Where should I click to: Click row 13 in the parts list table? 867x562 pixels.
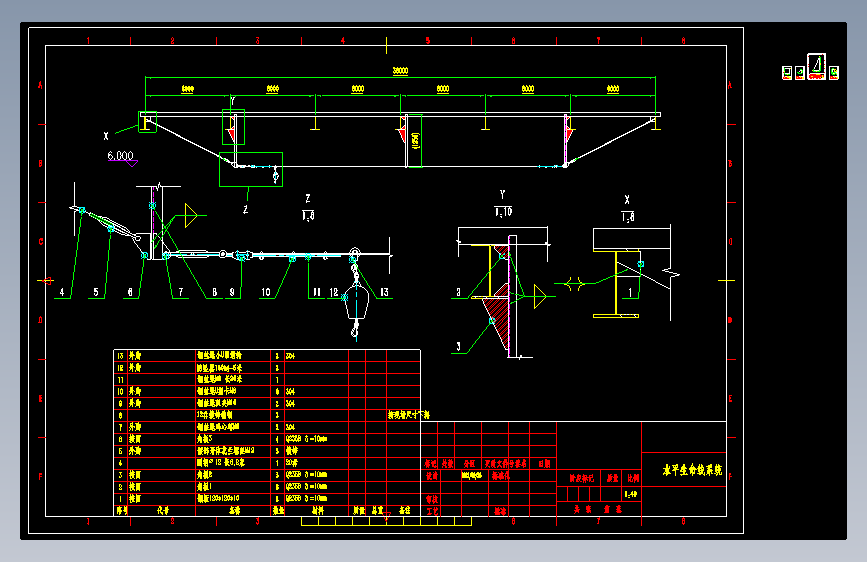pos(267,356)
